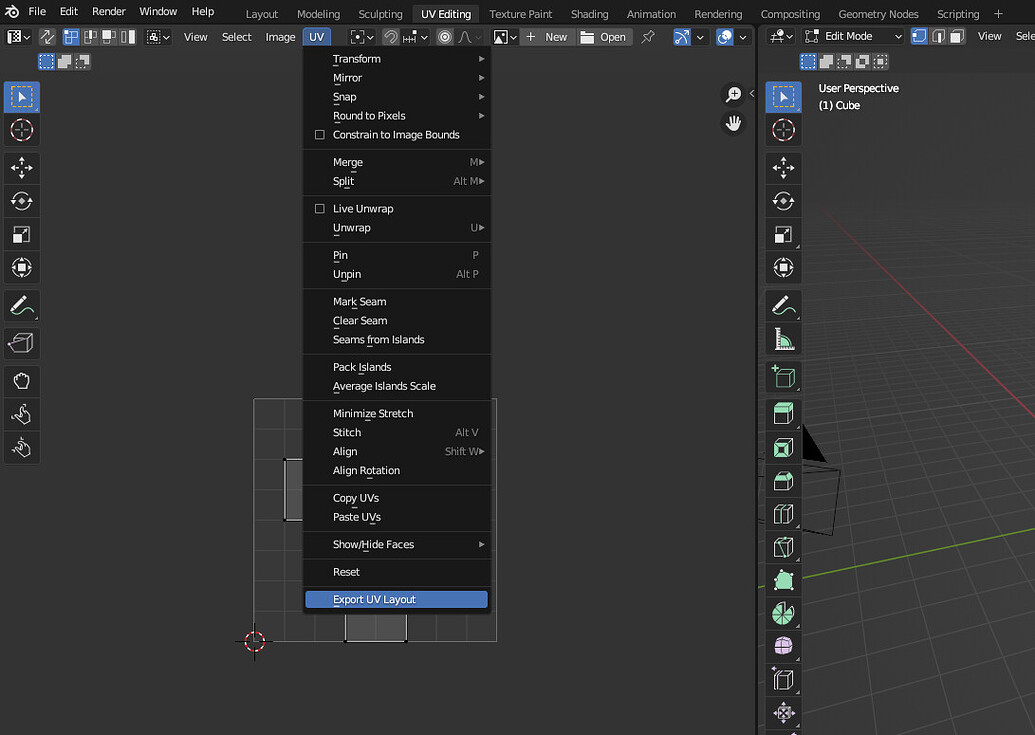Click the Blender logo icon

click(12, 11)
